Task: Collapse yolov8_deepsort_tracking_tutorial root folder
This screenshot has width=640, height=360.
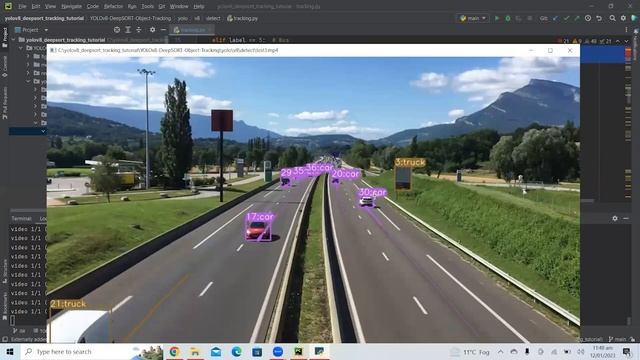Action: (x=13, y=40)
